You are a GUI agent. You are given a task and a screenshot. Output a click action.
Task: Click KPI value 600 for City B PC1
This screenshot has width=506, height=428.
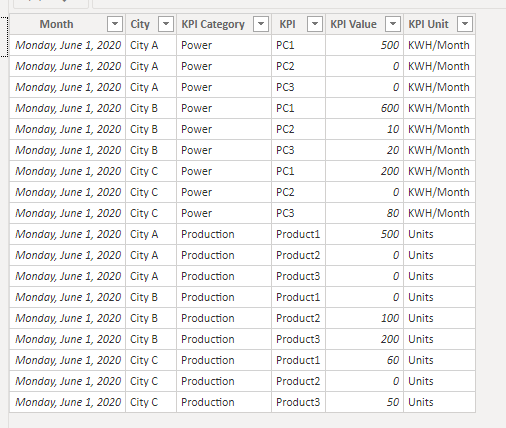point(364,108)
